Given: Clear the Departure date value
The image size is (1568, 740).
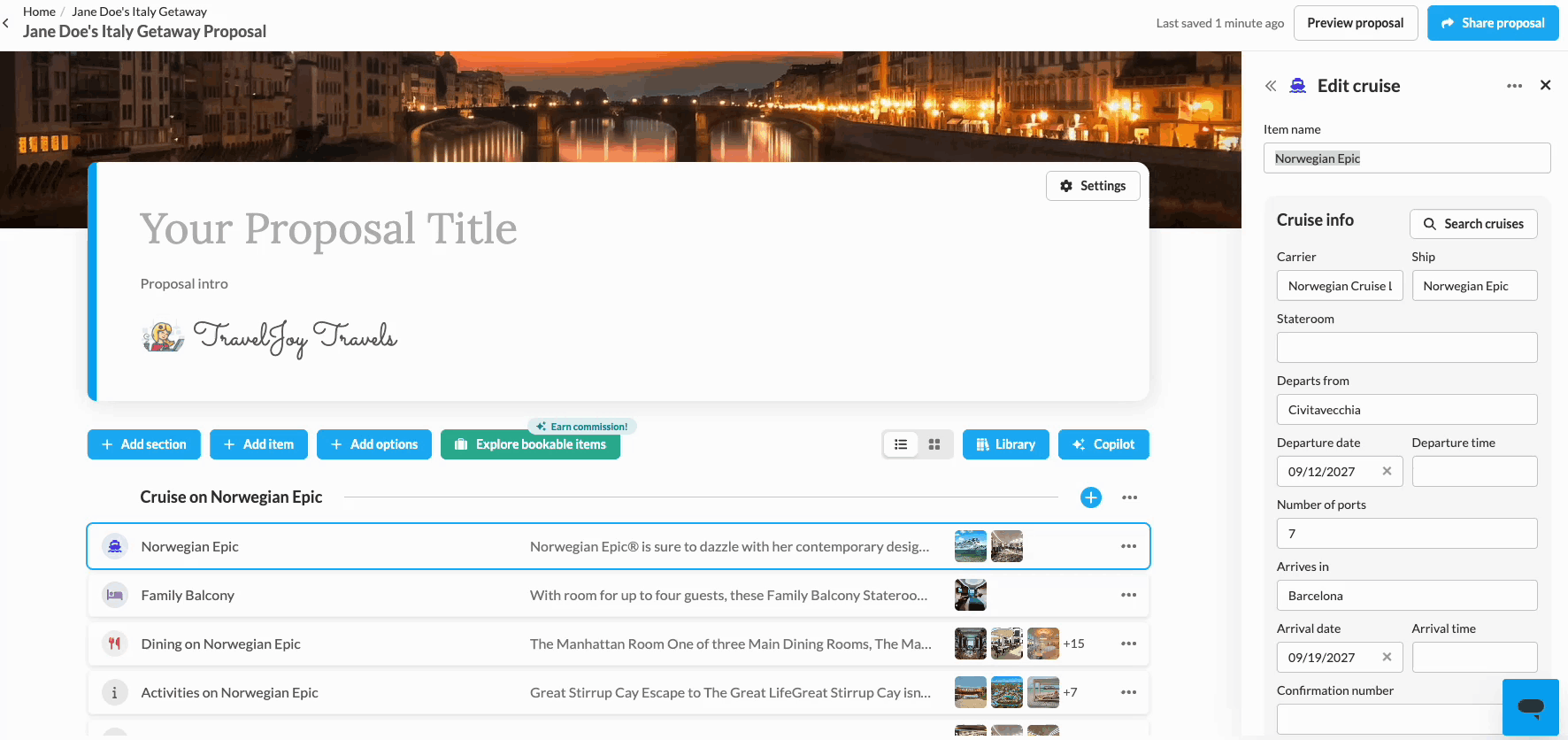Looking at the screenshot, I should click(x=1387, y=471).
